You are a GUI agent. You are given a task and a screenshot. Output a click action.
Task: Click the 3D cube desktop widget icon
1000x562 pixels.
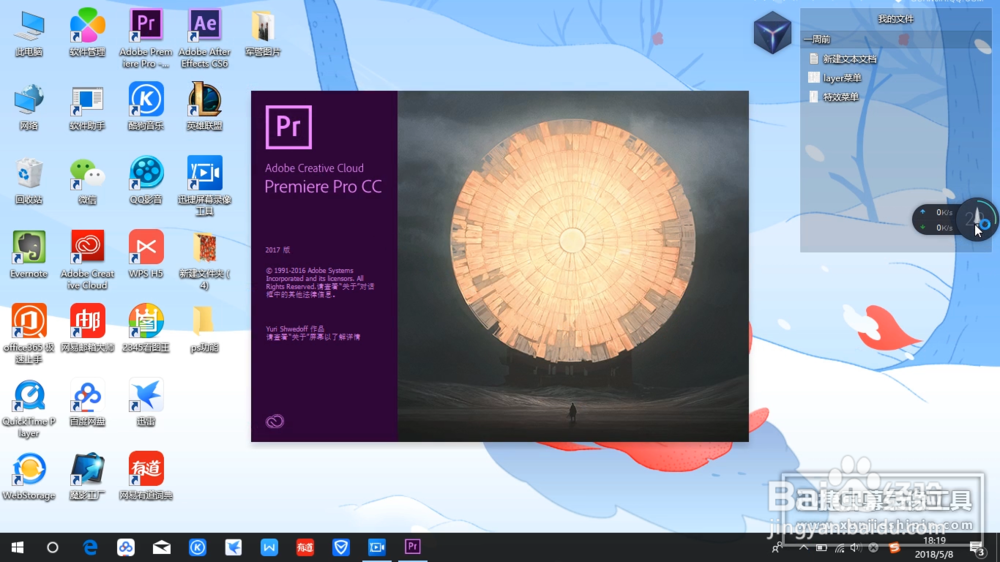[772, 33]
